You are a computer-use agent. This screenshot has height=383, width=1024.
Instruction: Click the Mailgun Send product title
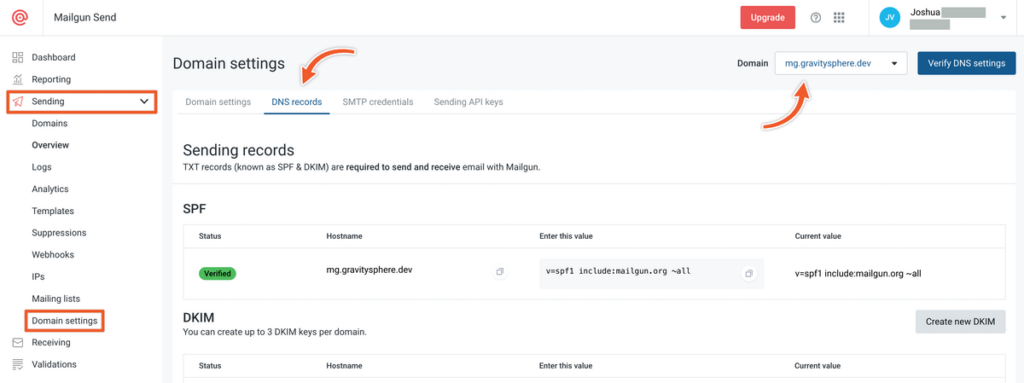point(85,18)
